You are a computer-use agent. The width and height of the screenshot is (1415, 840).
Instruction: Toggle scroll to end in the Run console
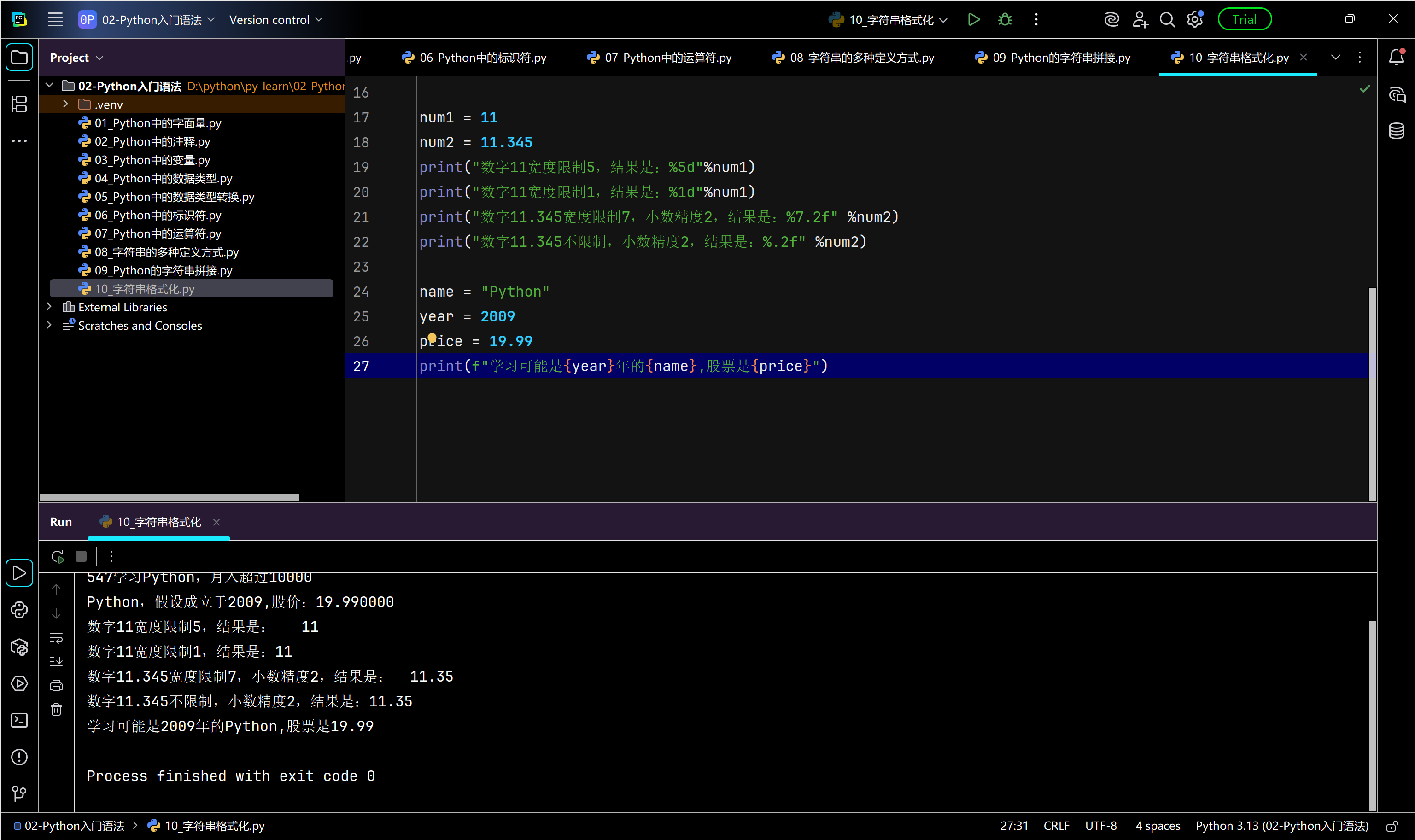pyautogui.click(x=56, y=661)
